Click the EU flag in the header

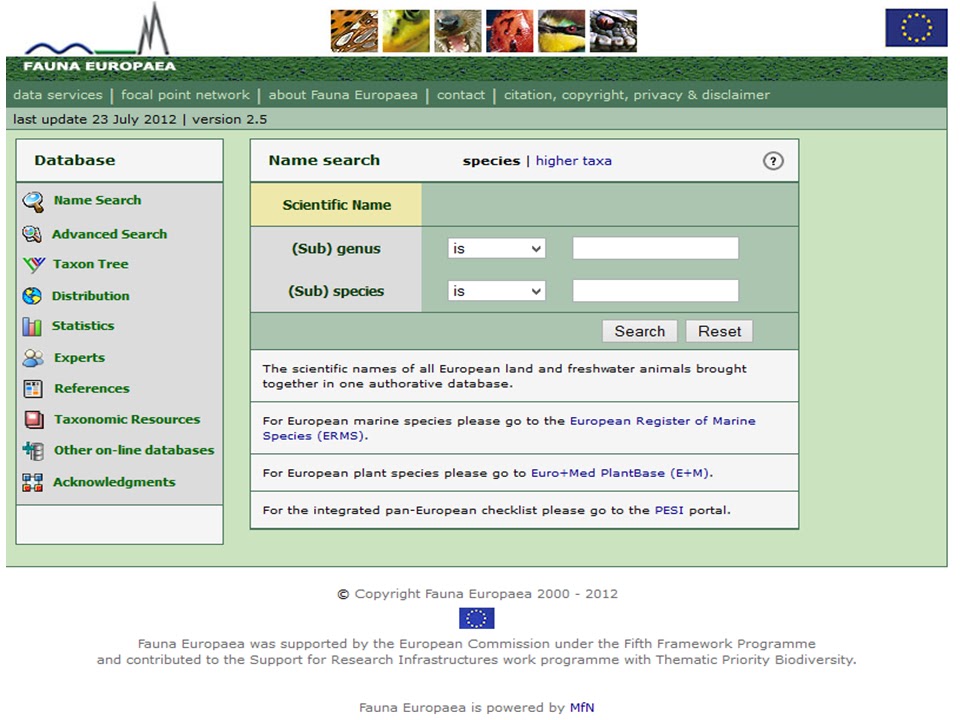(x=916, y=28)
